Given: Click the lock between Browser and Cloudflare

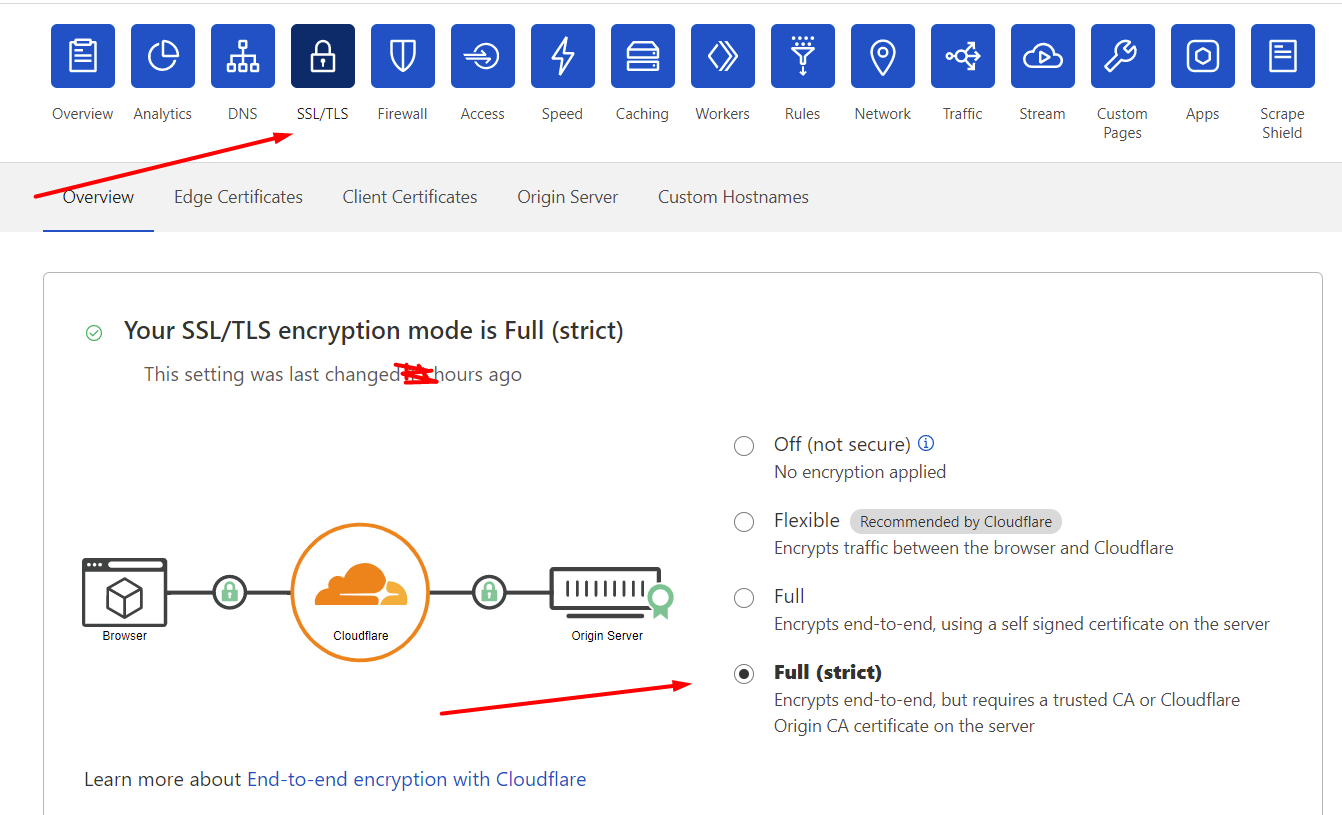Looking at the screenshot, I should pyautogui.click(x=229, y=592).
